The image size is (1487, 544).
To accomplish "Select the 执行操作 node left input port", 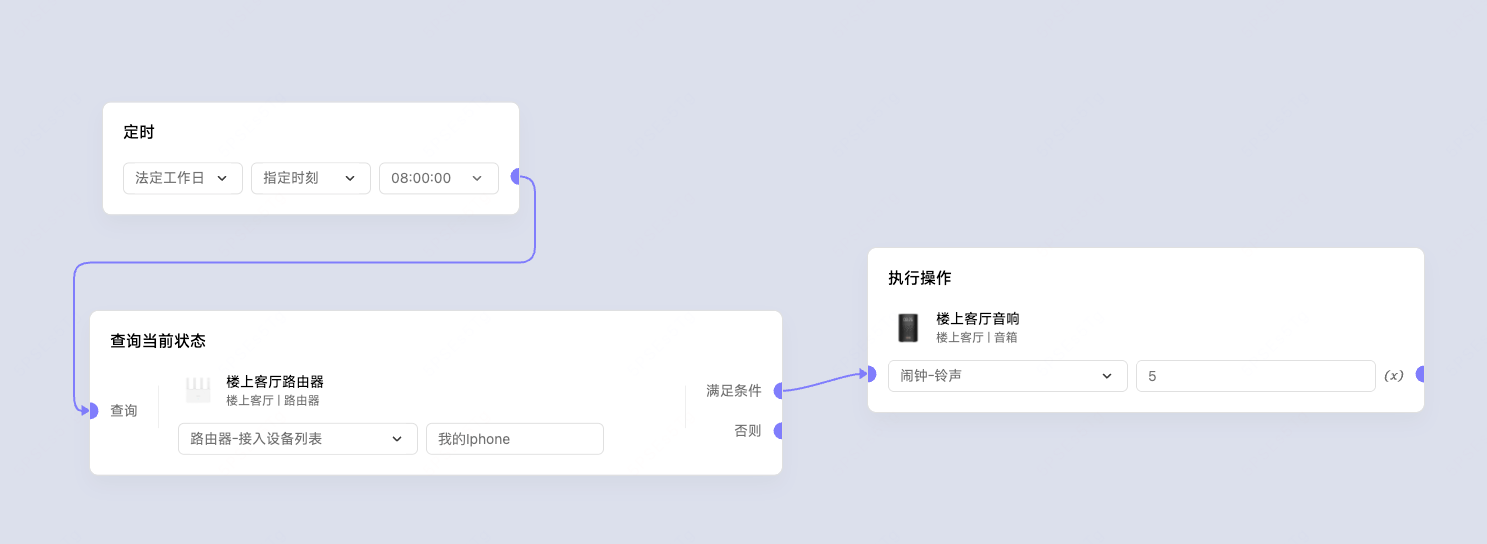I will [870, 374].
